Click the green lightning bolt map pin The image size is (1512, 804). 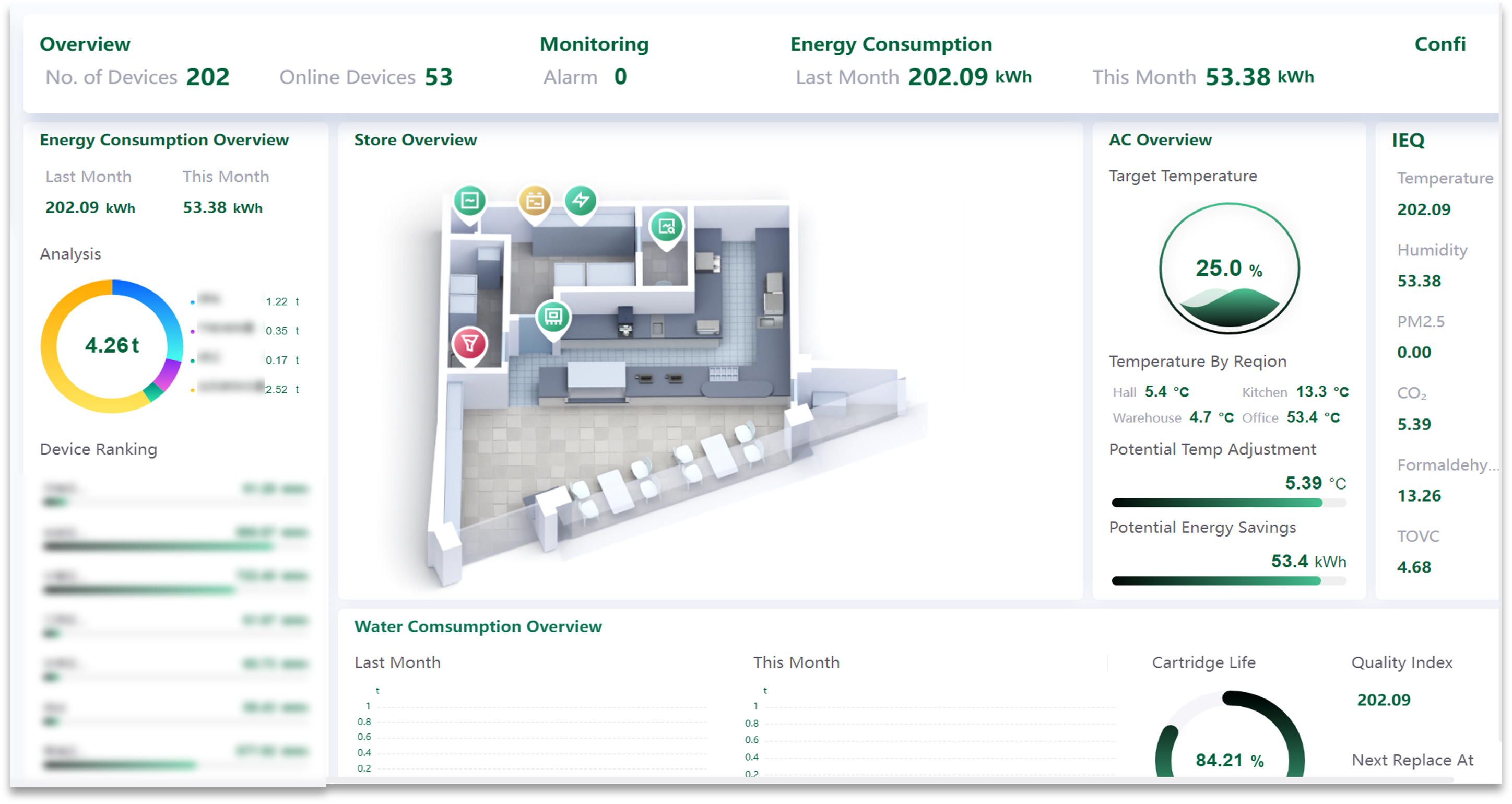click(x=581, y=201)
